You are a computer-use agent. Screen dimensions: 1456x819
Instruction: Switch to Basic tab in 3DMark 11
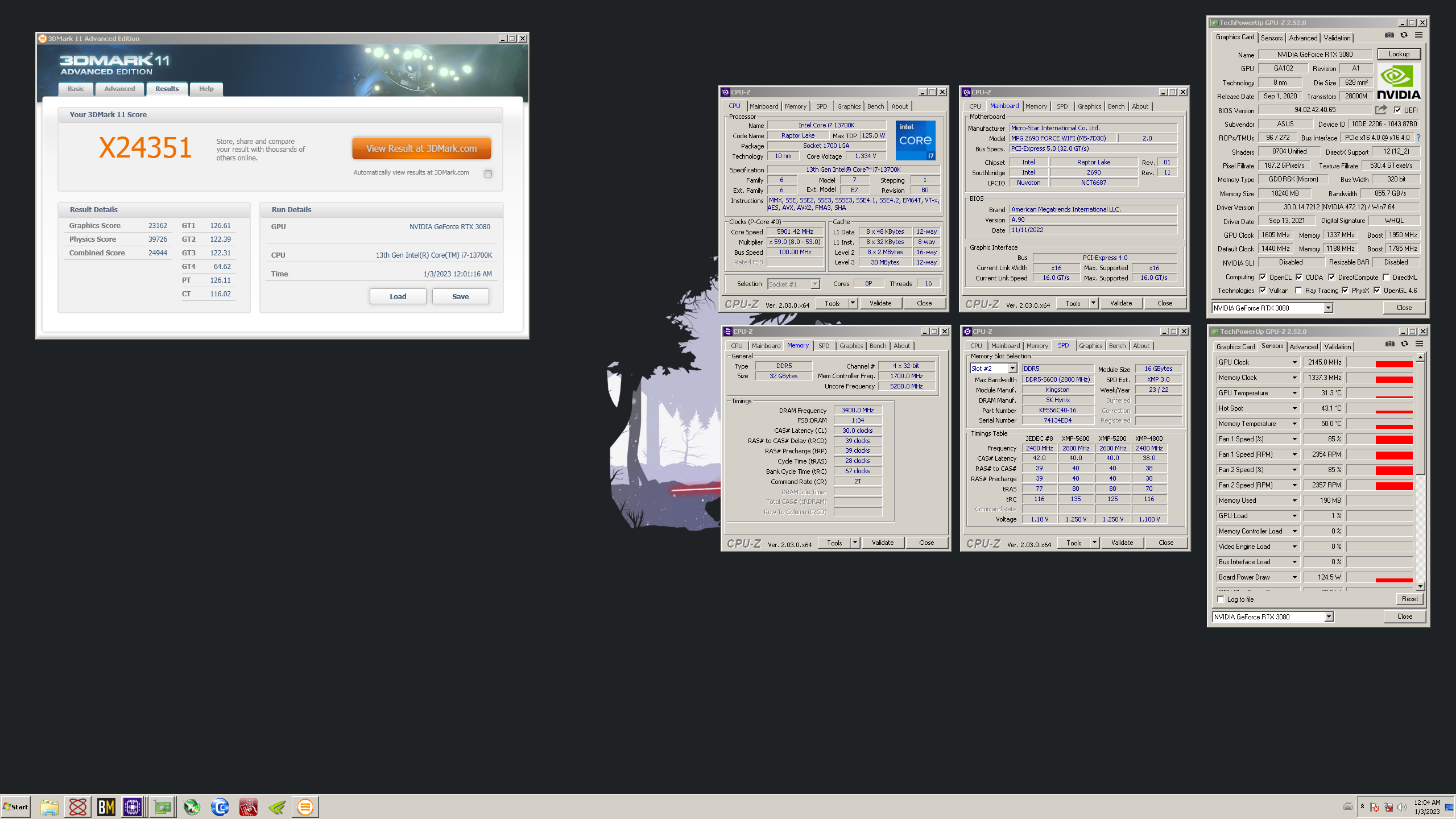pyautogui.click(x=76, y=89)
